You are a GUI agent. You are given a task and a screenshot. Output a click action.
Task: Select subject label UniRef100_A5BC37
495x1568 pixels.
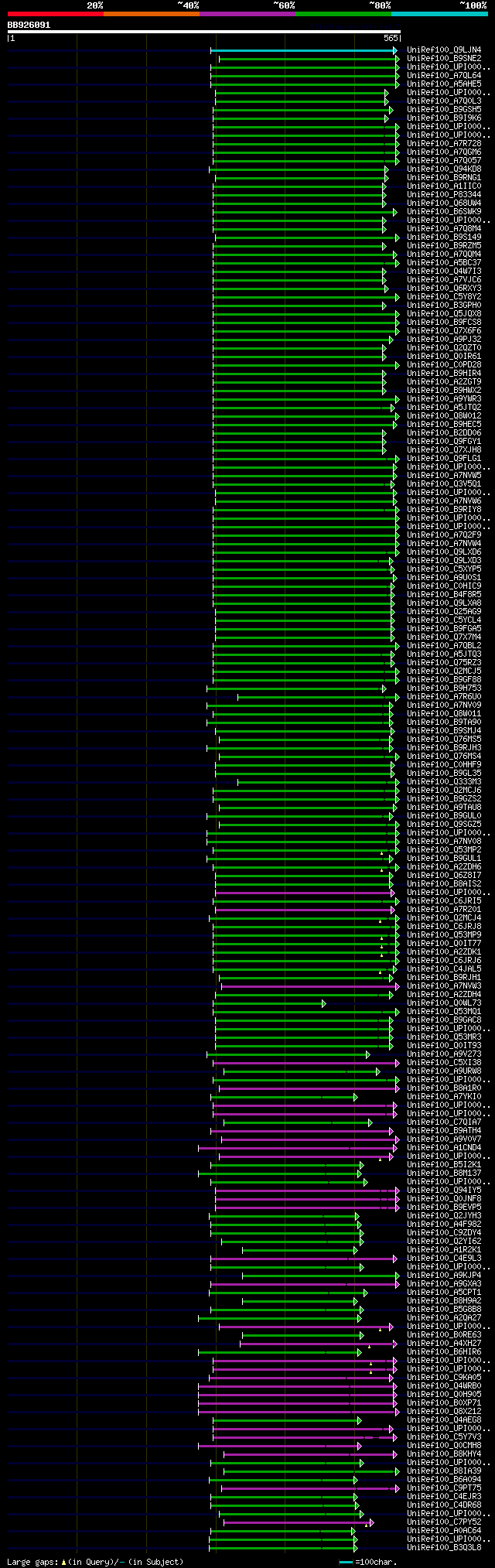(444, 263)
